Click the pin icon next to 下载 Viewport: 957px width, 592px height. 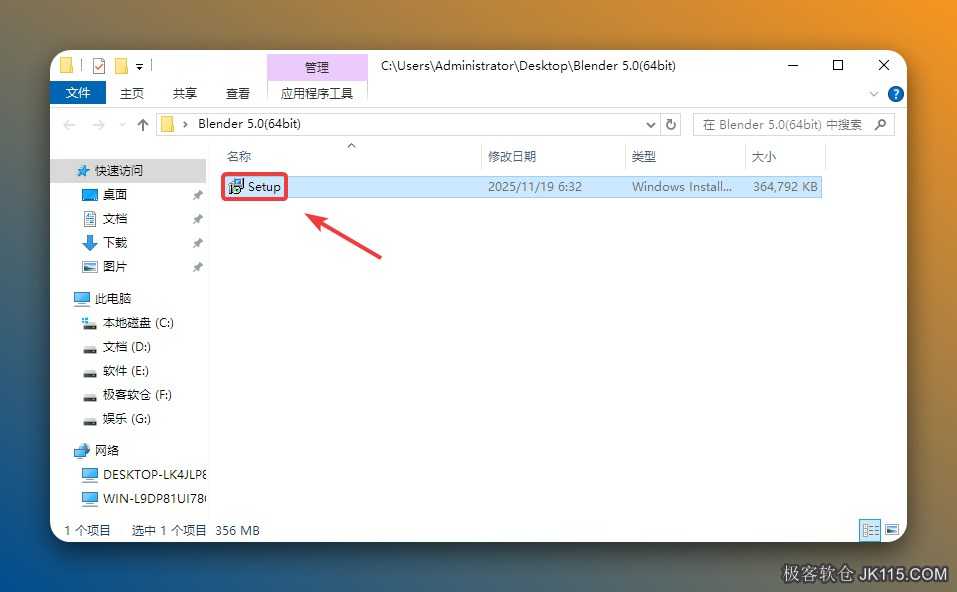pyautogui.click(x=197, y=243)
